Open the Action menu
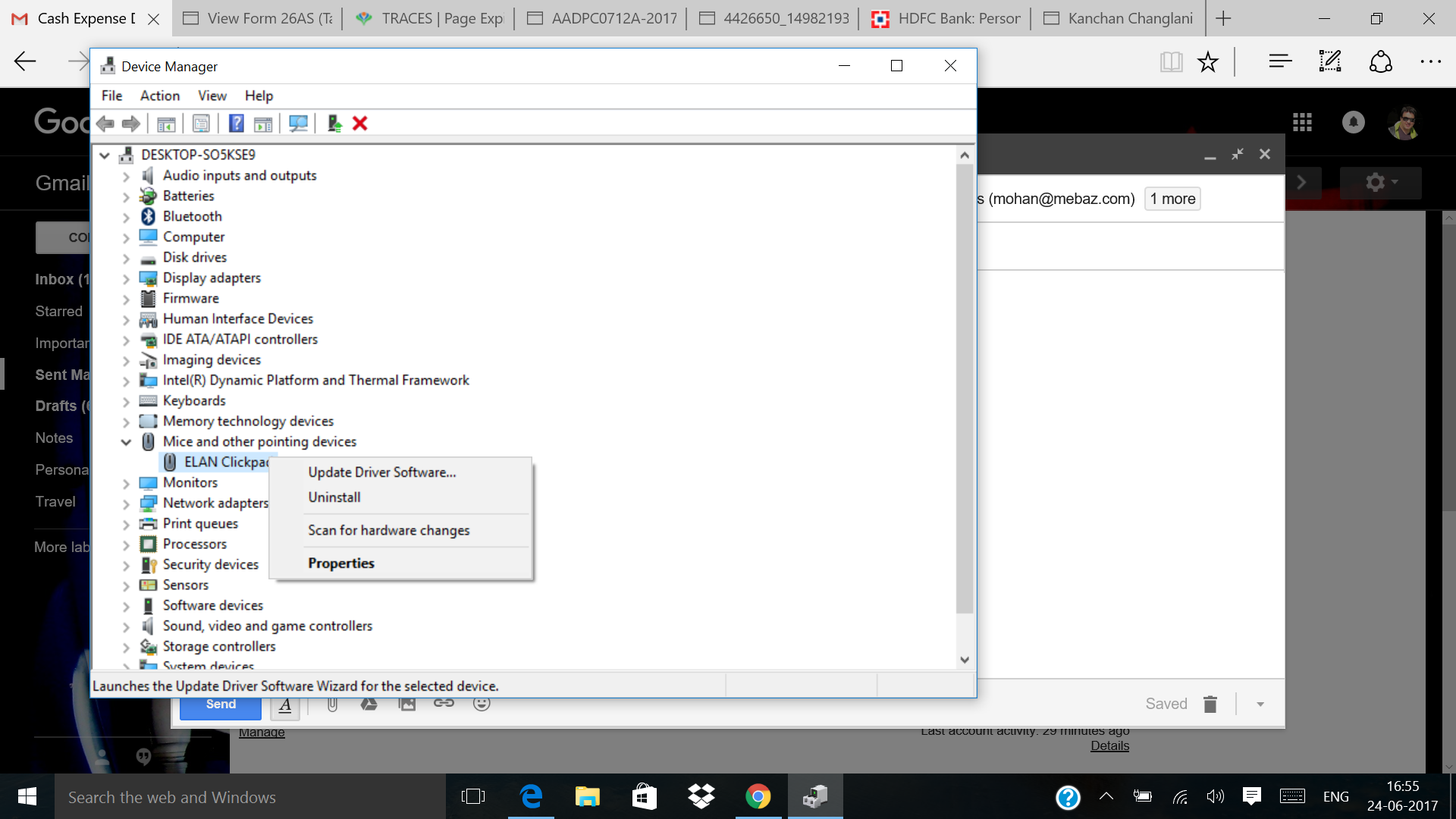 click(159, 96)
